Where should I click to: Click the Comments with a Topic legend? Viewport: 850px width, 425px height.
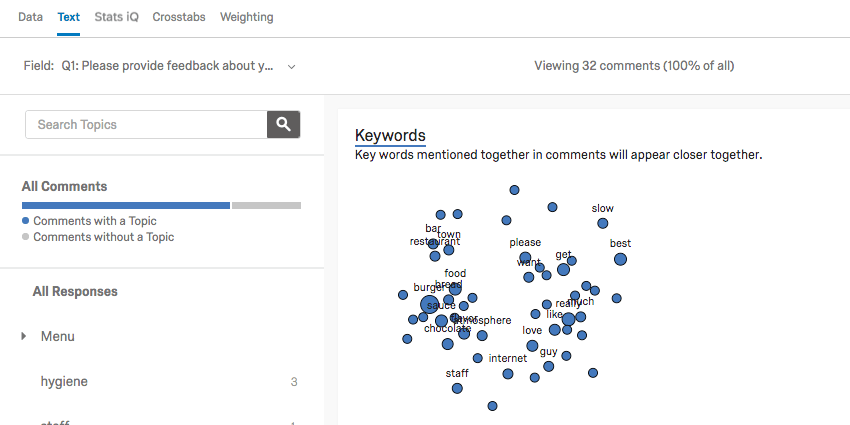(x=94, y=221)
